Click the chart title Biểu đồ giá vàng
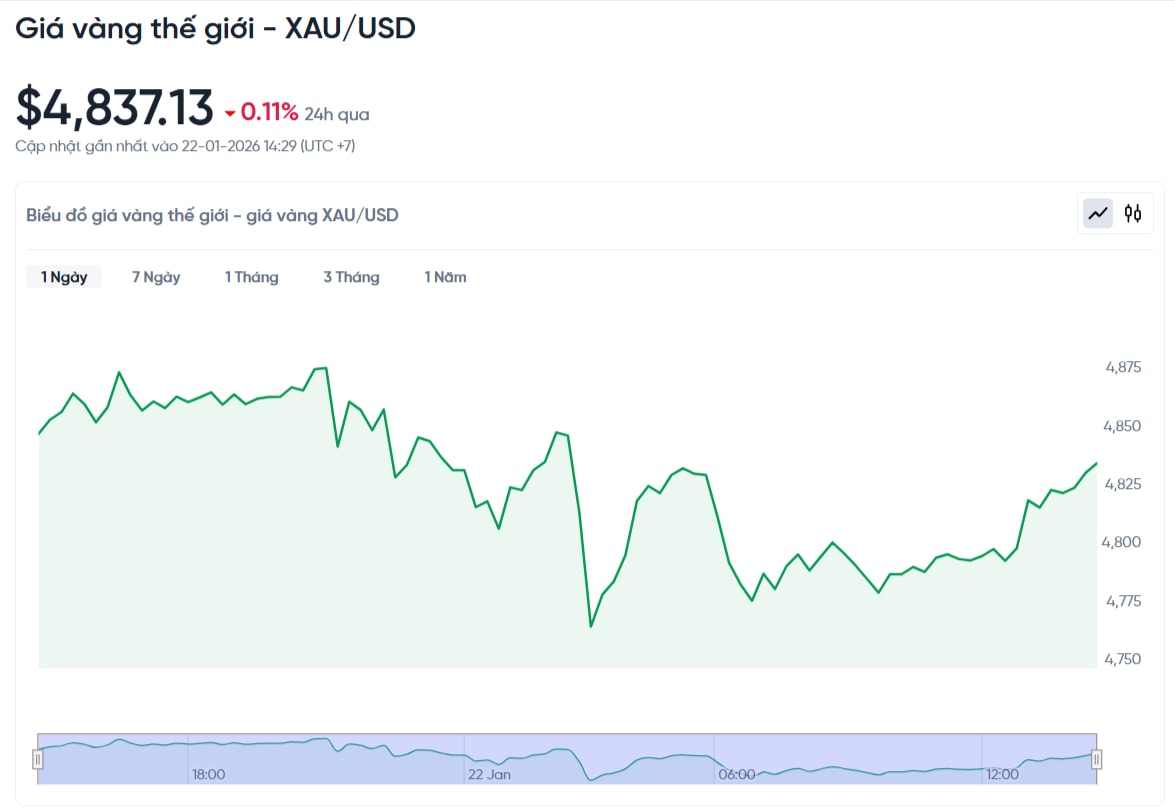Image resolution: width=1175 pixels, height=808 pixels. 211,215
